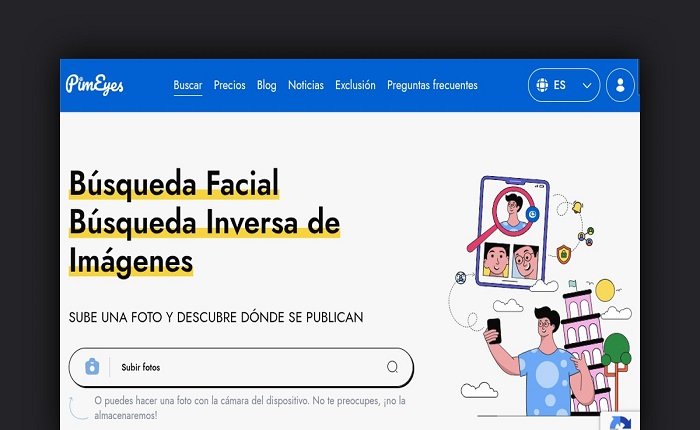This screenshot has width=700, height=430.
Task: Click the camera upload icon
Action: (x=92, y=367)
